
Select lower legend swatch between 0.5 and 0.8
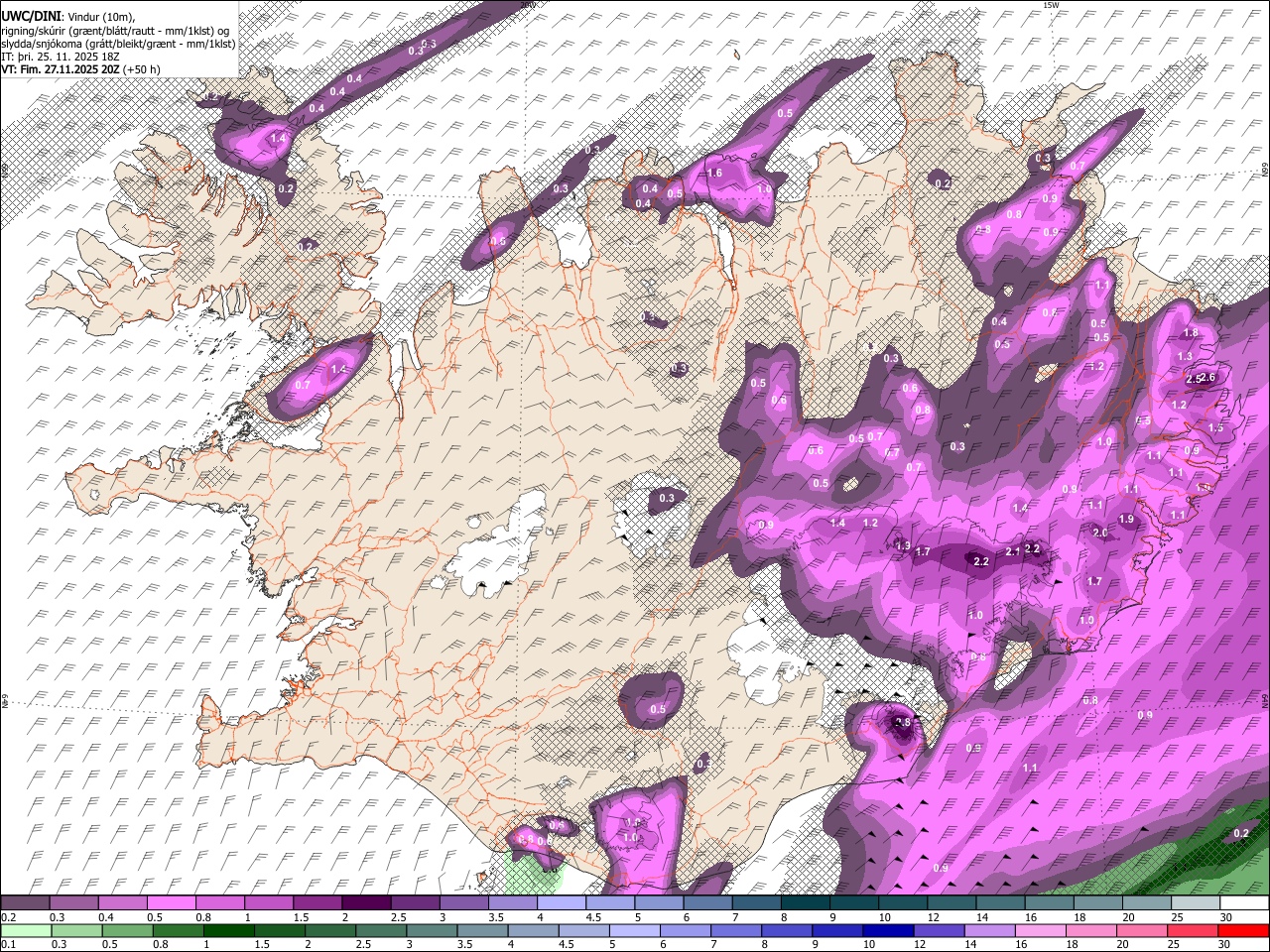(127, 930)
